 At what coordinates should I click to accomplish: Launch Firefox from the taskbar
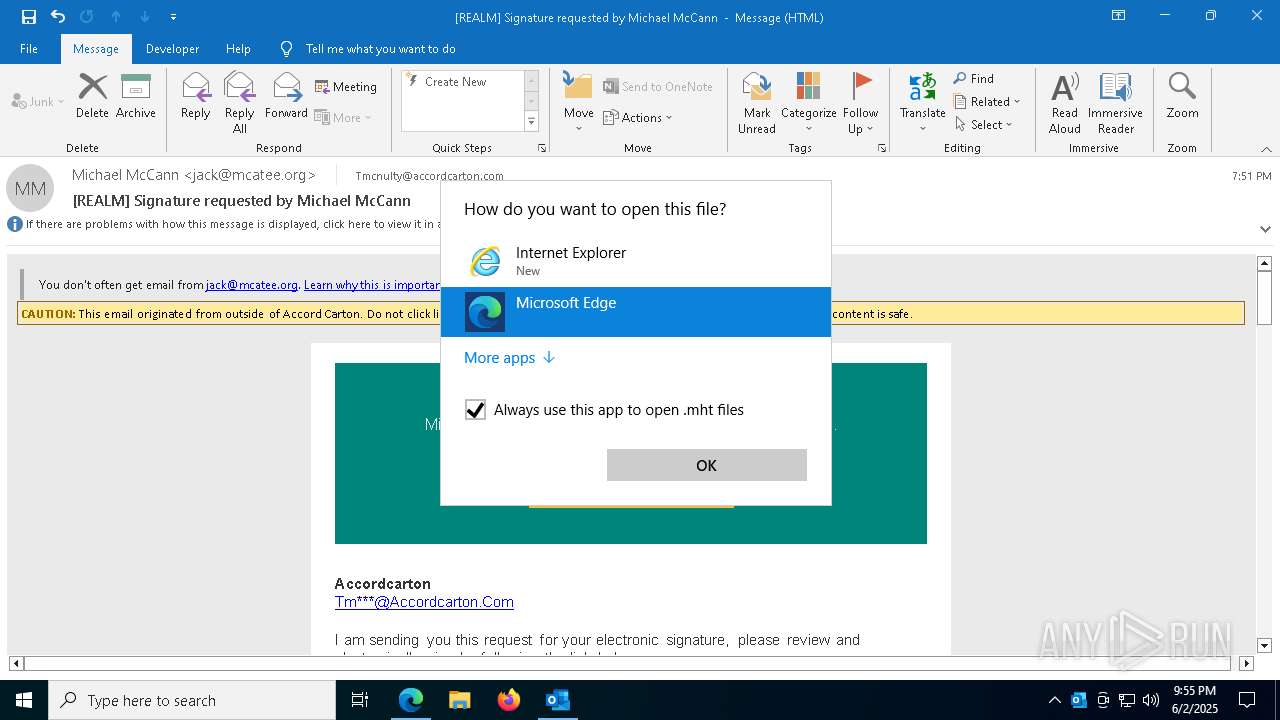tap(509, 700)
